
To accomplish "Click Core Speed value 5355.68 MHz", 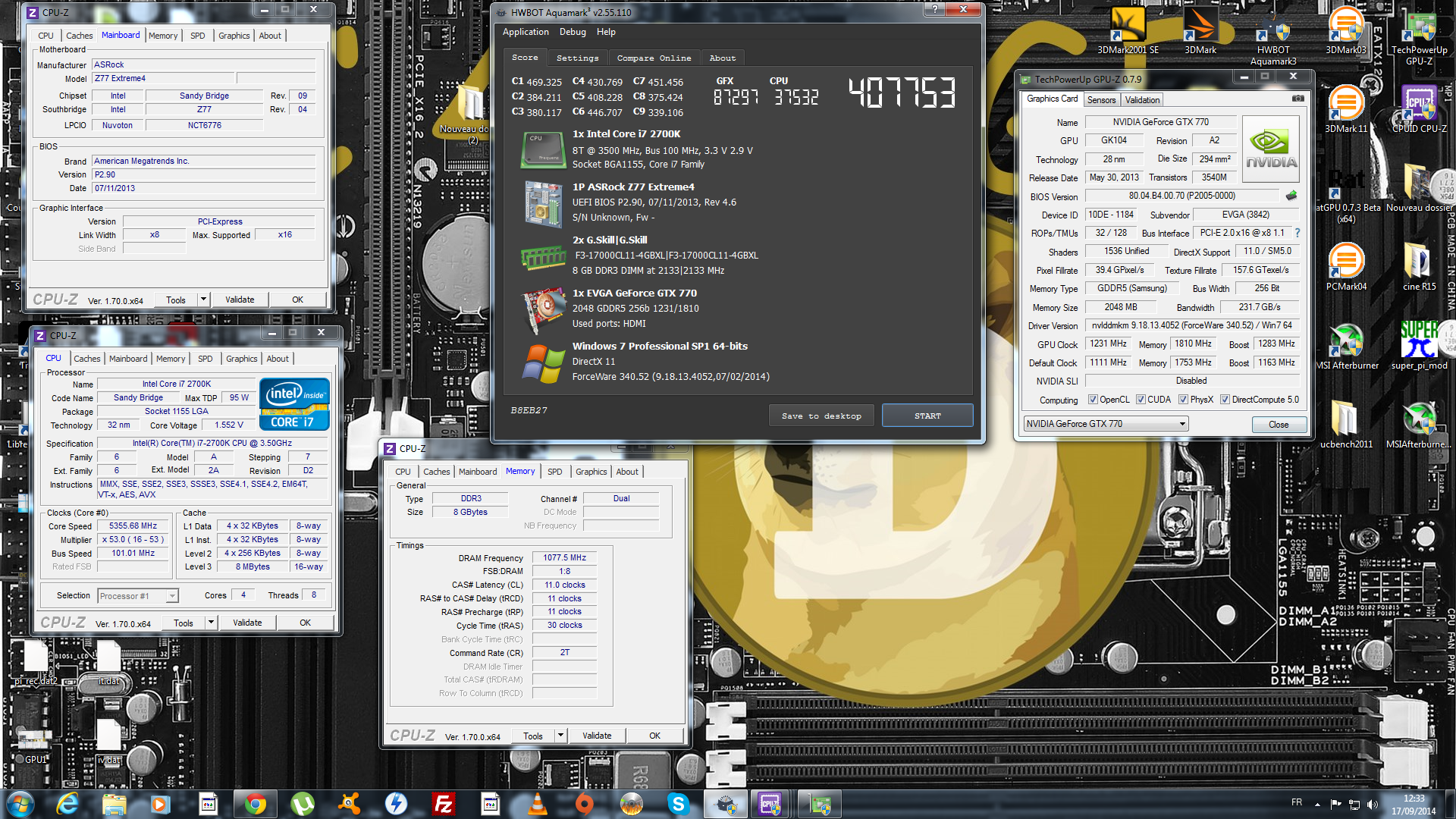I will click(133, 526).
